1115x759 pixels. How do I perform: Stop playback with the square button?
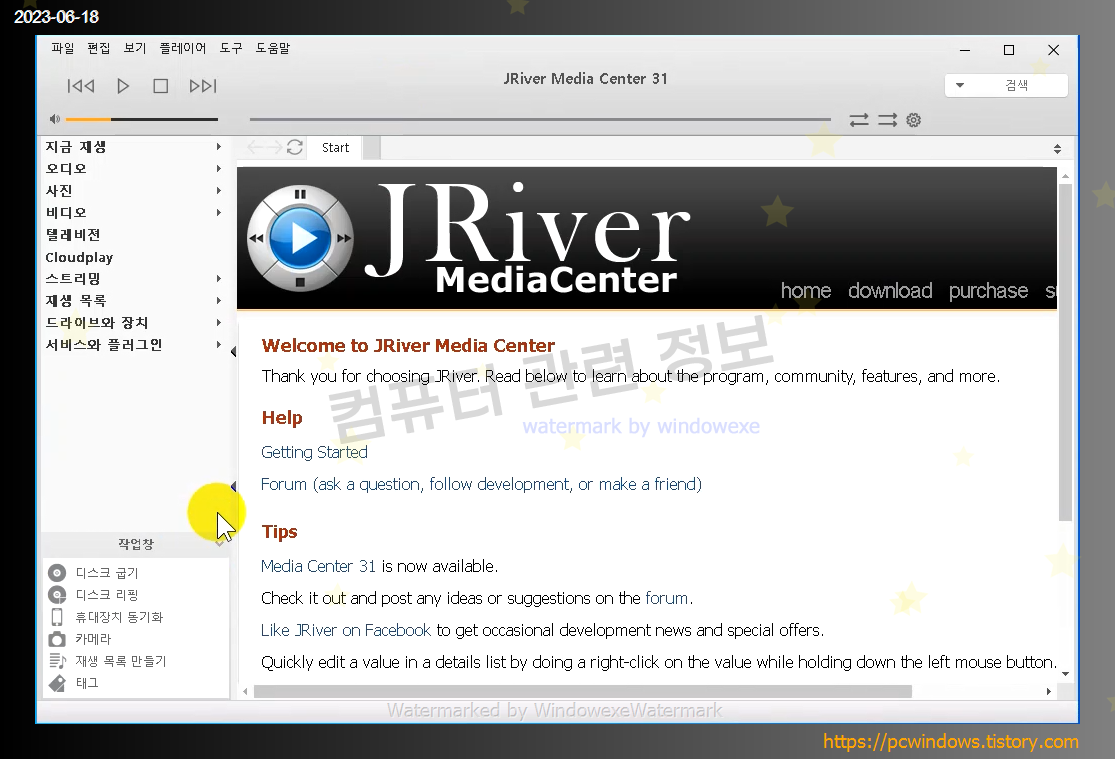(x=161, y=86)
